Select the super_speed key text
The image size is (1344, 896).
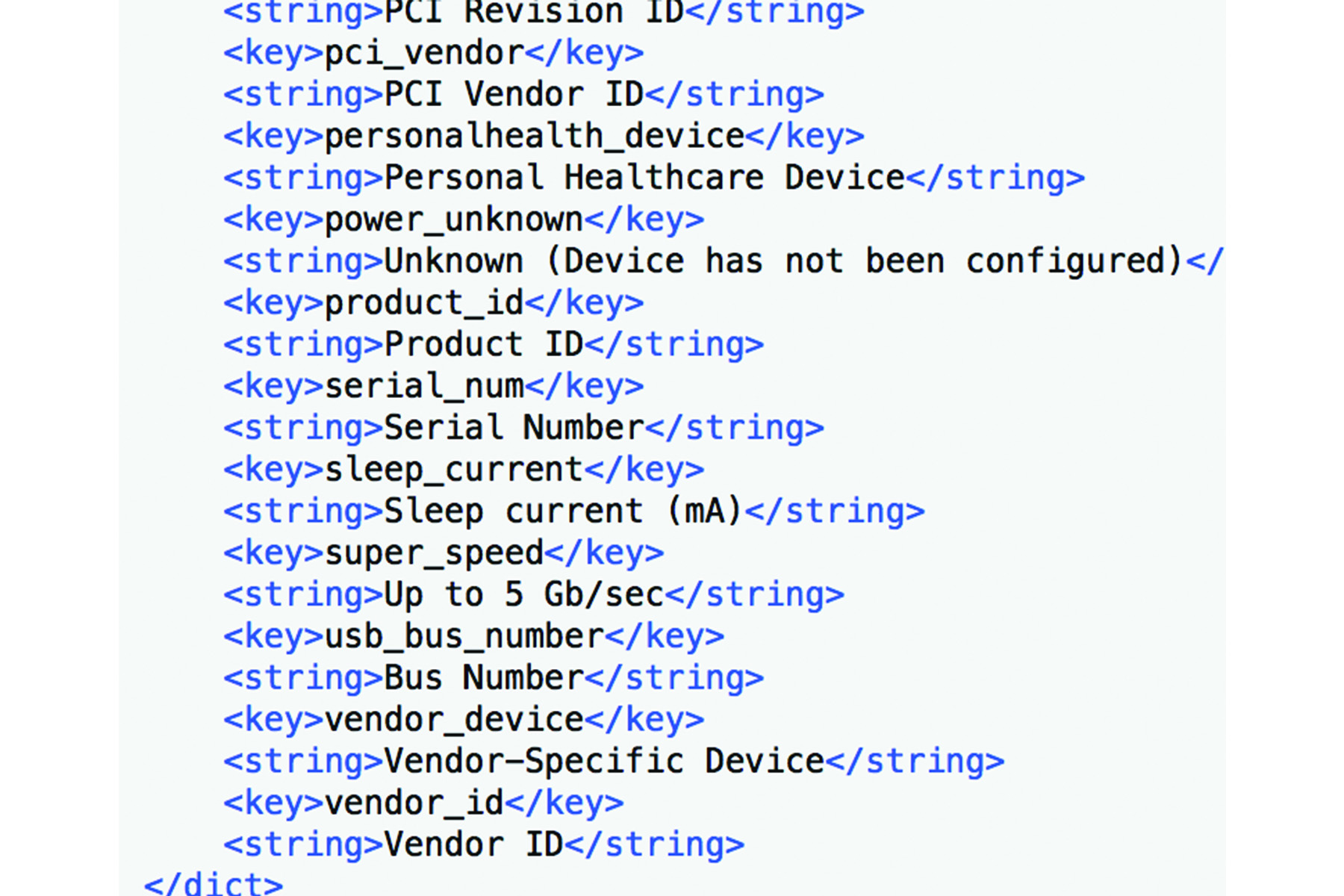434,553
